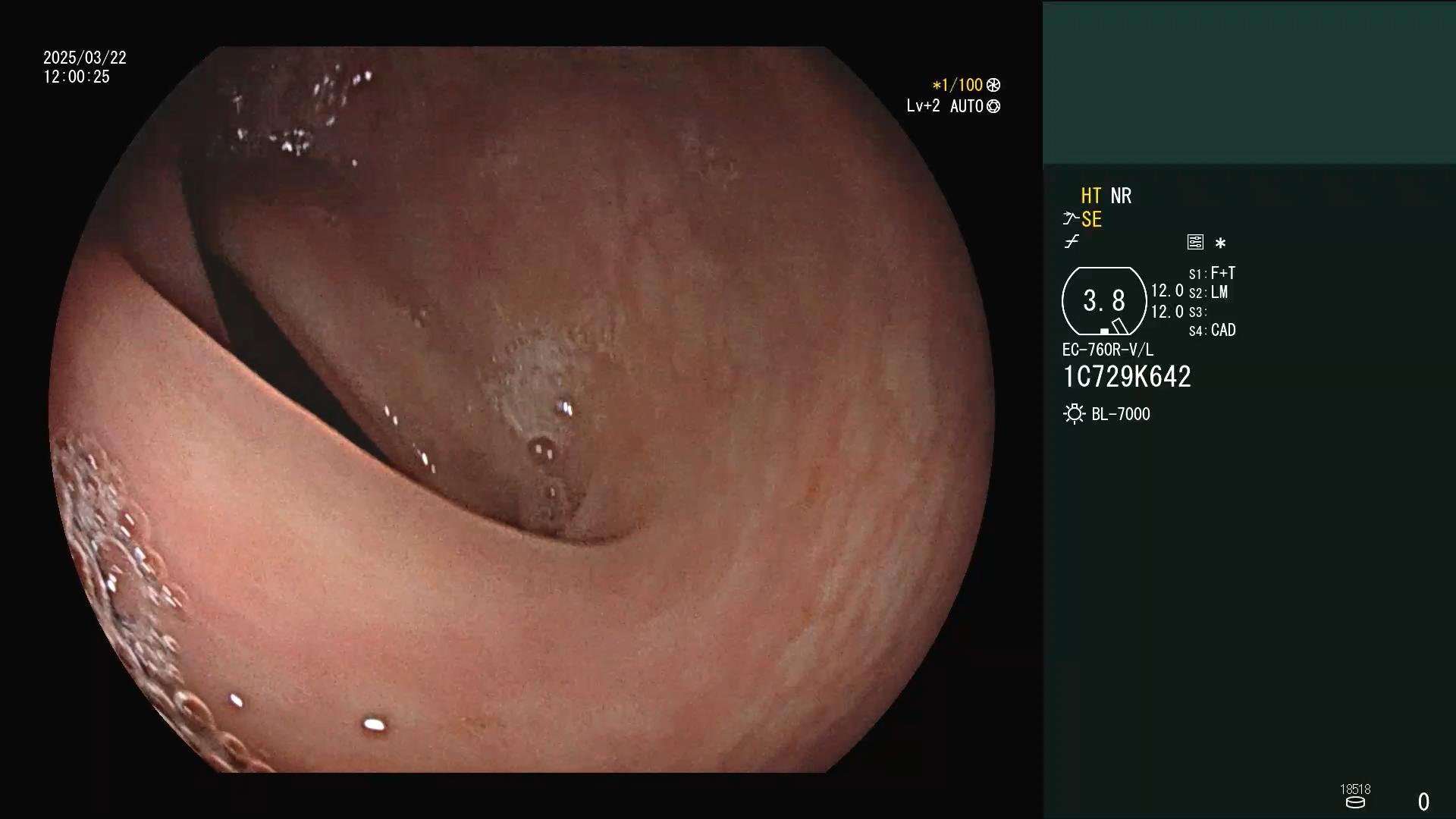Click the asterisk icon beside the settings icon
This screenshot has height=819, width=1456.
1220,243
